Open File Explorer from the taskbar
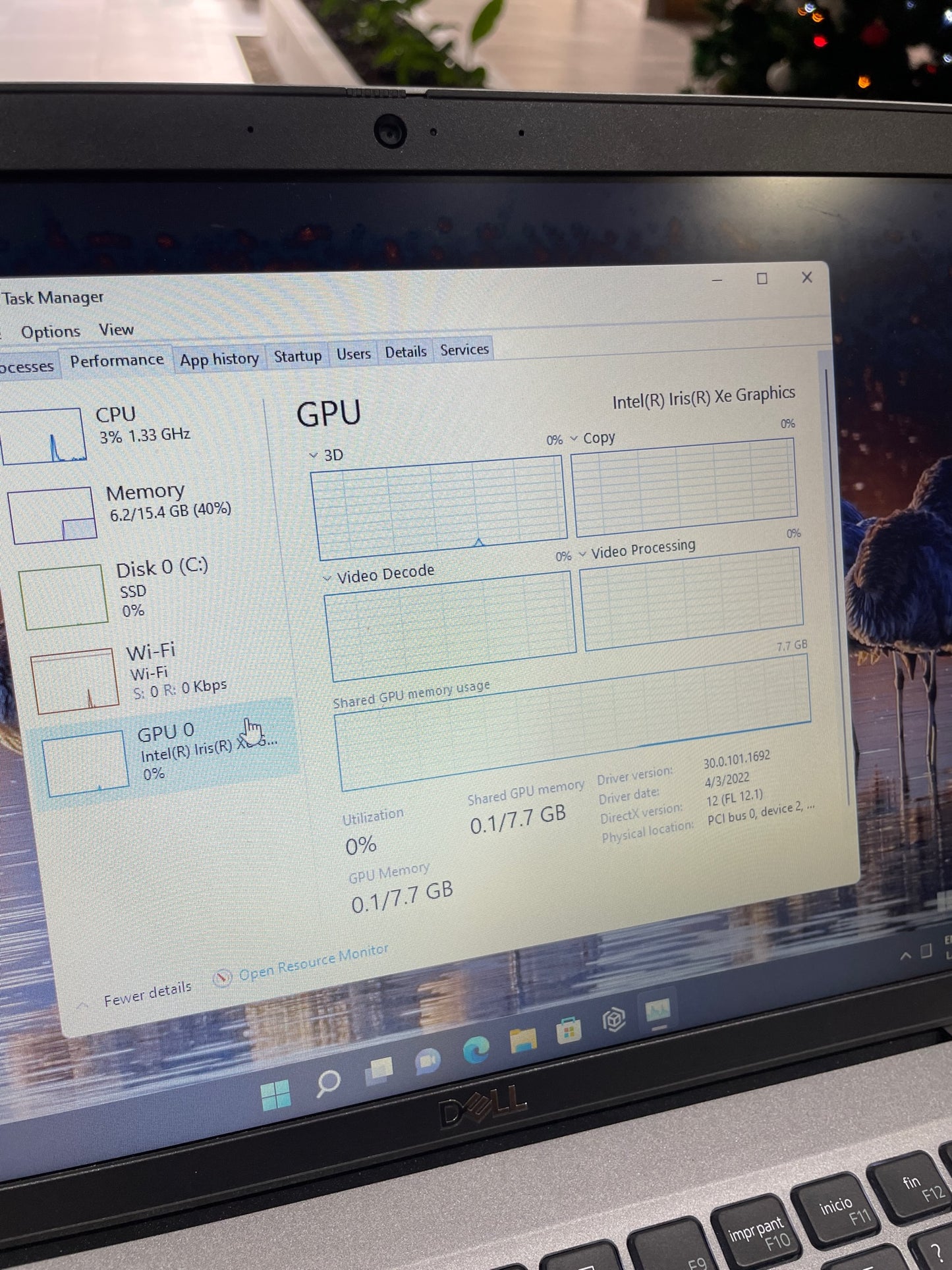The width and height of the screenshot is (952, 1270). tap(523, 1039)
